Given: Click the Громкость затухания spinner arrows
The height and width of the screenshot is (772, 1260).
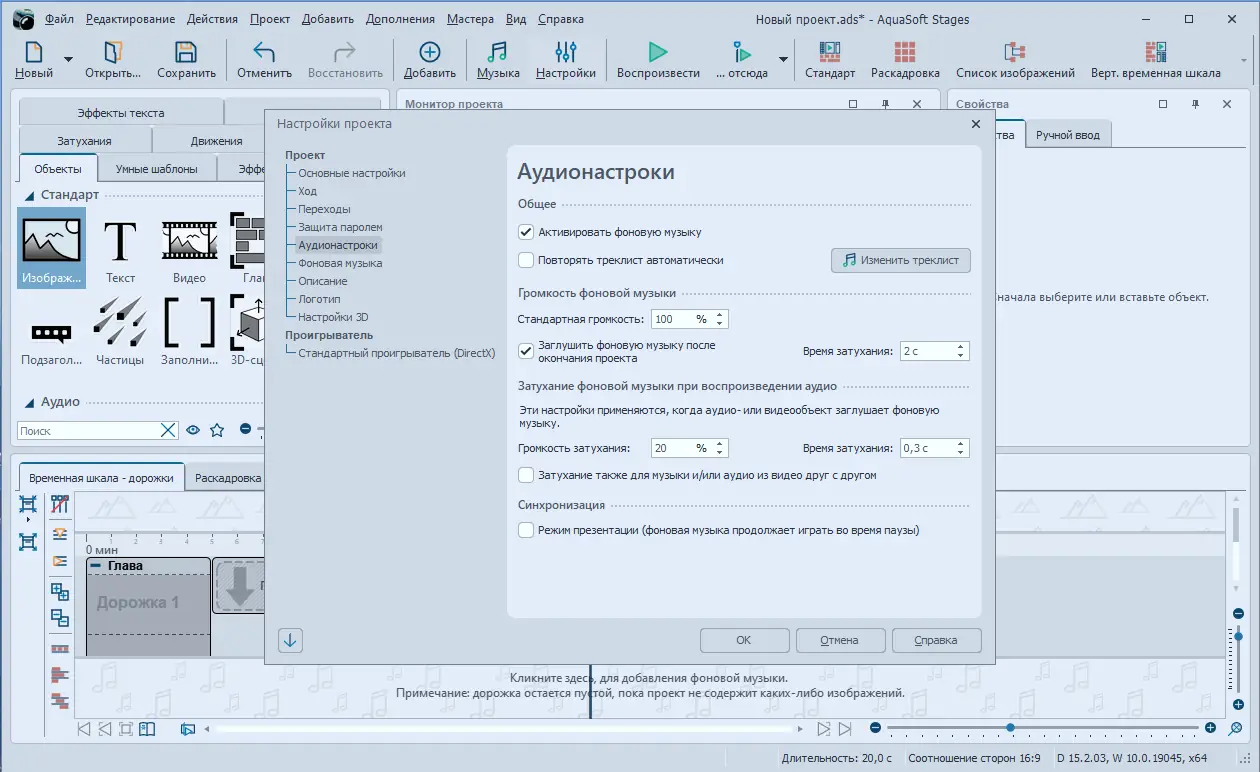Looking at the screenshot, I should pos(721,448).
